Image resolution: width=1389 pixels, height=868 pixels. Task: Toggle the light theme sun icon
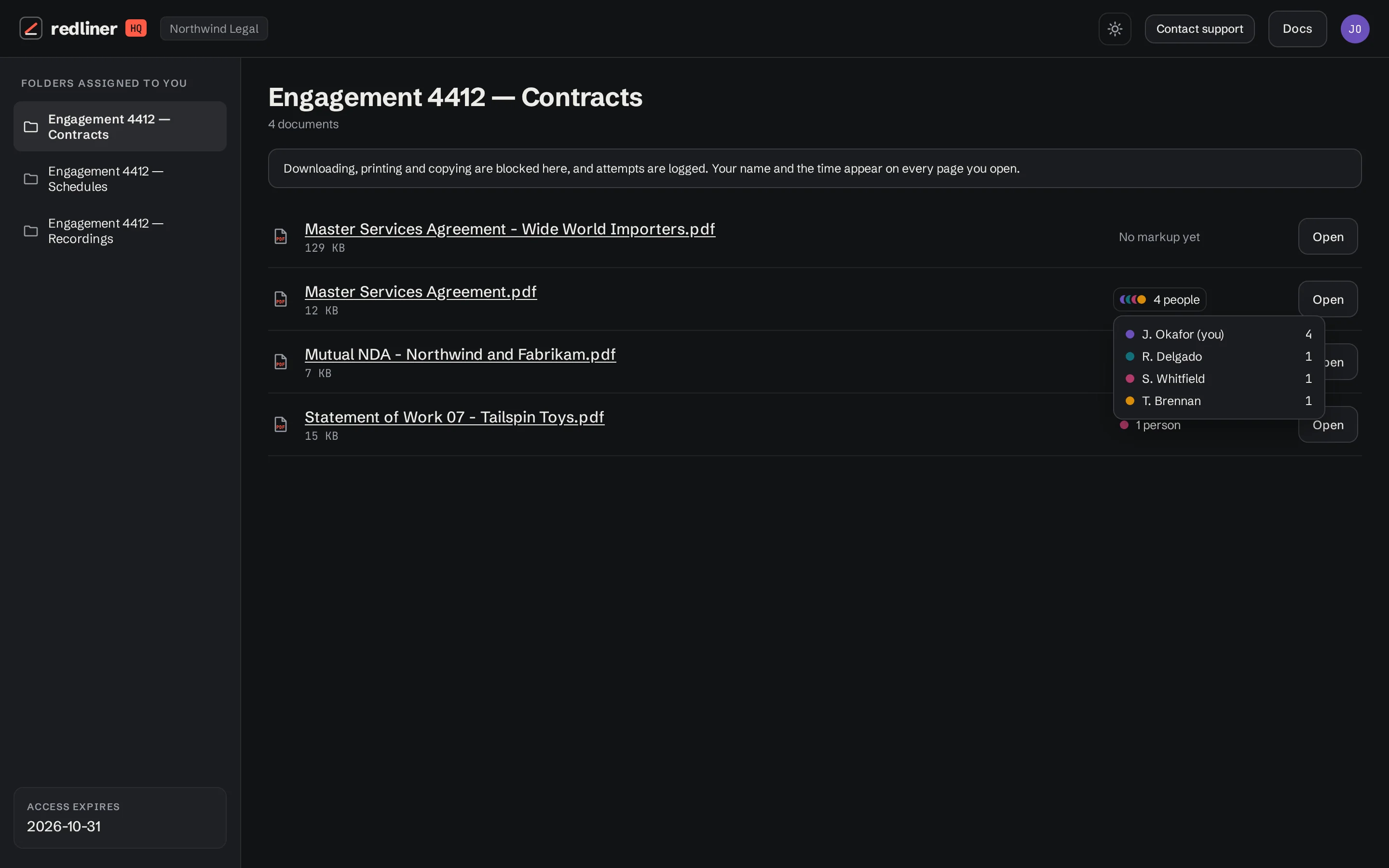(1115, 29)
